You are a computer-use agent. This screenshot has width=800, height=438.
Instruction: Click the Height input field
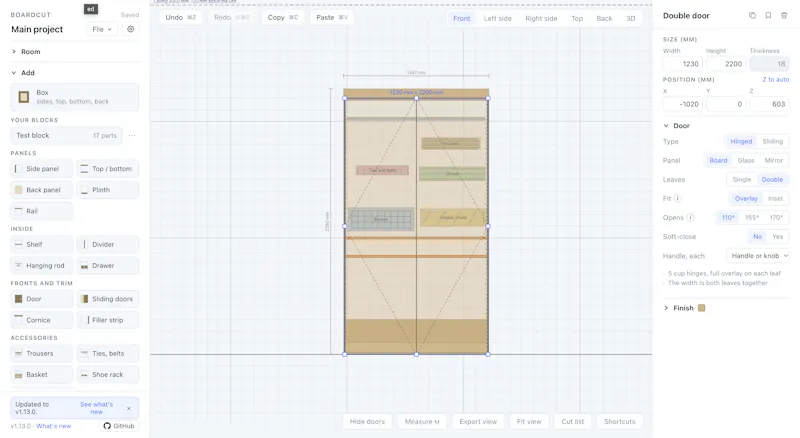726,64
